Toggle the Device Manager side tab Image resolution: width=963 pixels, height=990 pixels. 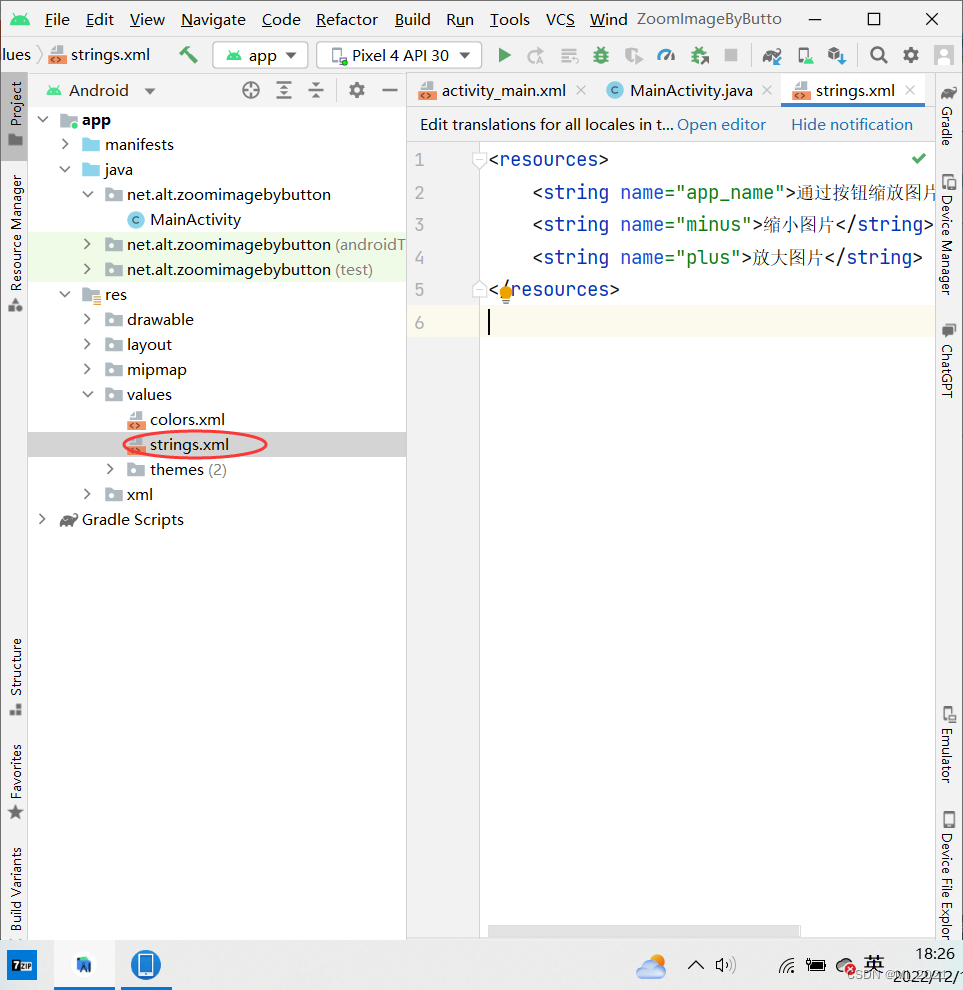[x=947, y=234]
